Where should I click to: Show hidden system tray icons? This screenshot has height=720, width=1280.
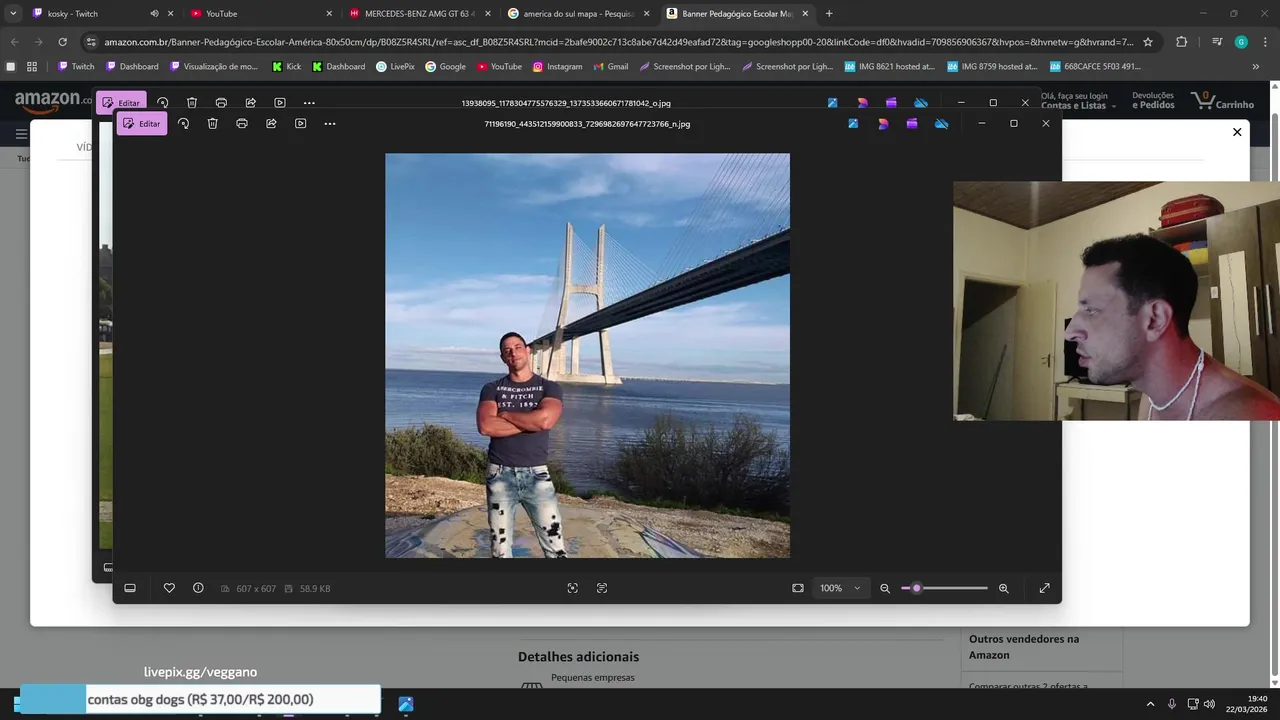[1150, 704]
